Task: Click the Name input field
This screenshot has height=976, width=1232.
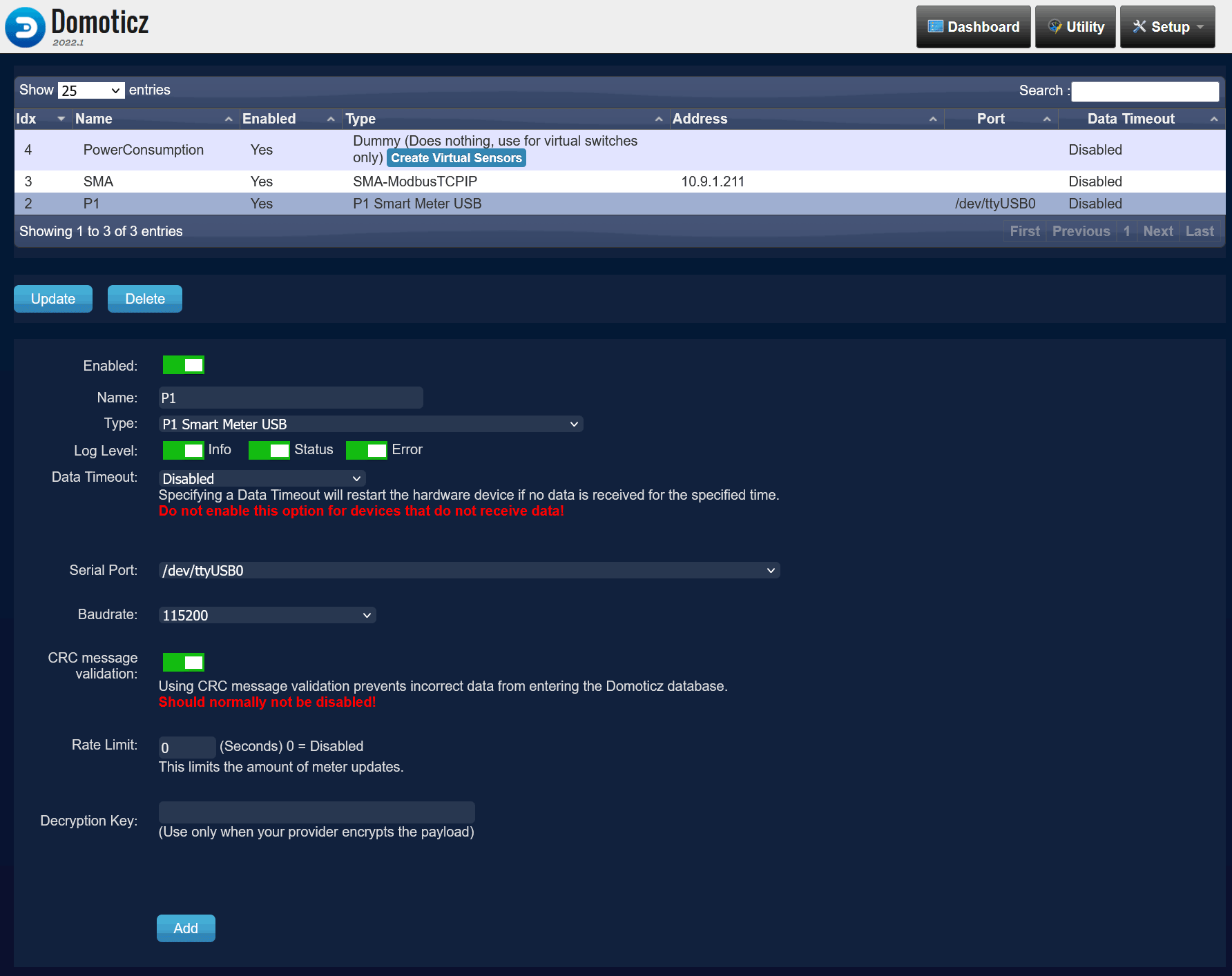Action: (x=291, y=398)
